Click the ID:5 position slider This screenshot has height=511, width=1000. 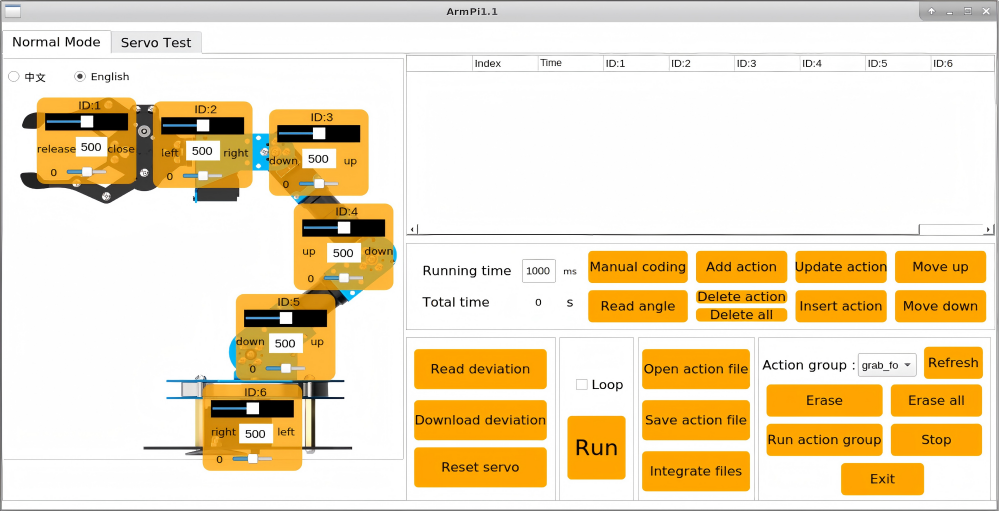pyautogui.click(x=285, y=318)
